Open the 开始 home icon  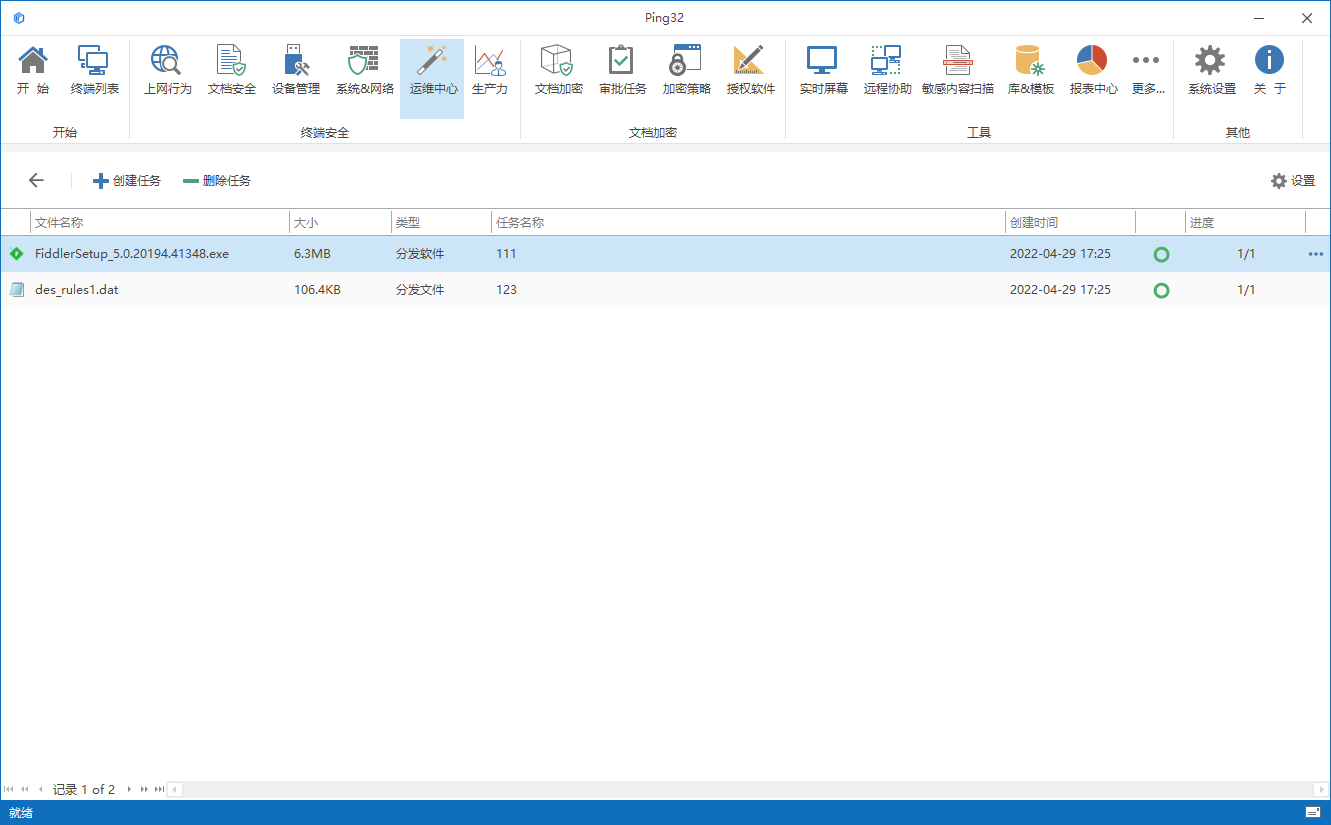coord(33,70)
